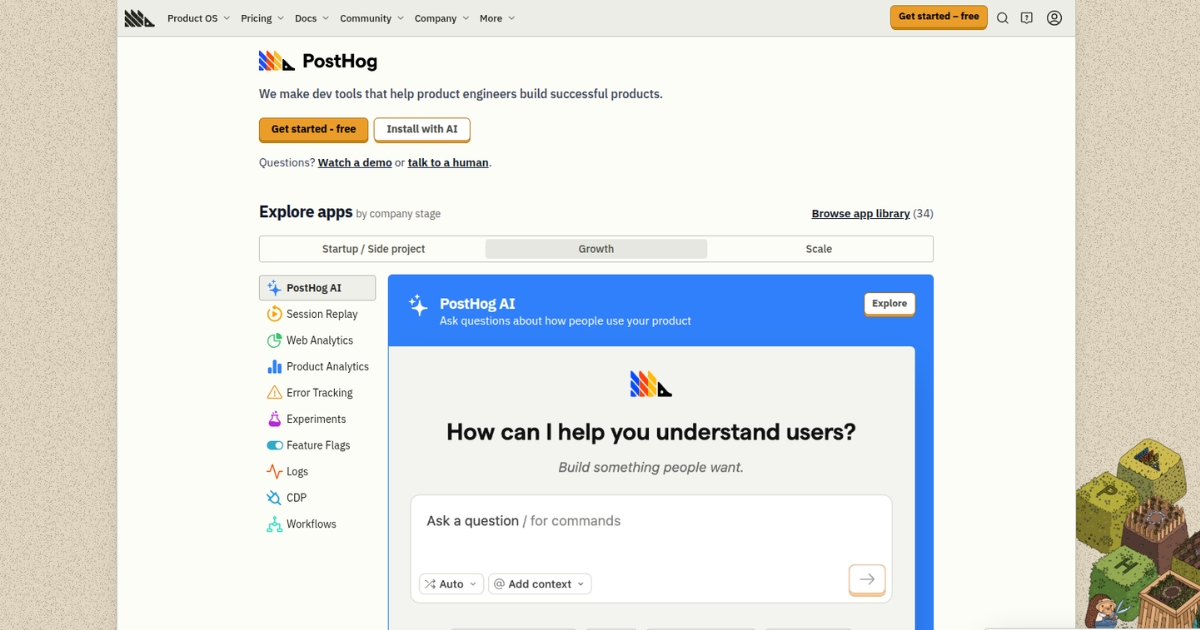Click the Install with AI button
The height and width of the screenshot is (630, 1200).
[x=422, y=130]
